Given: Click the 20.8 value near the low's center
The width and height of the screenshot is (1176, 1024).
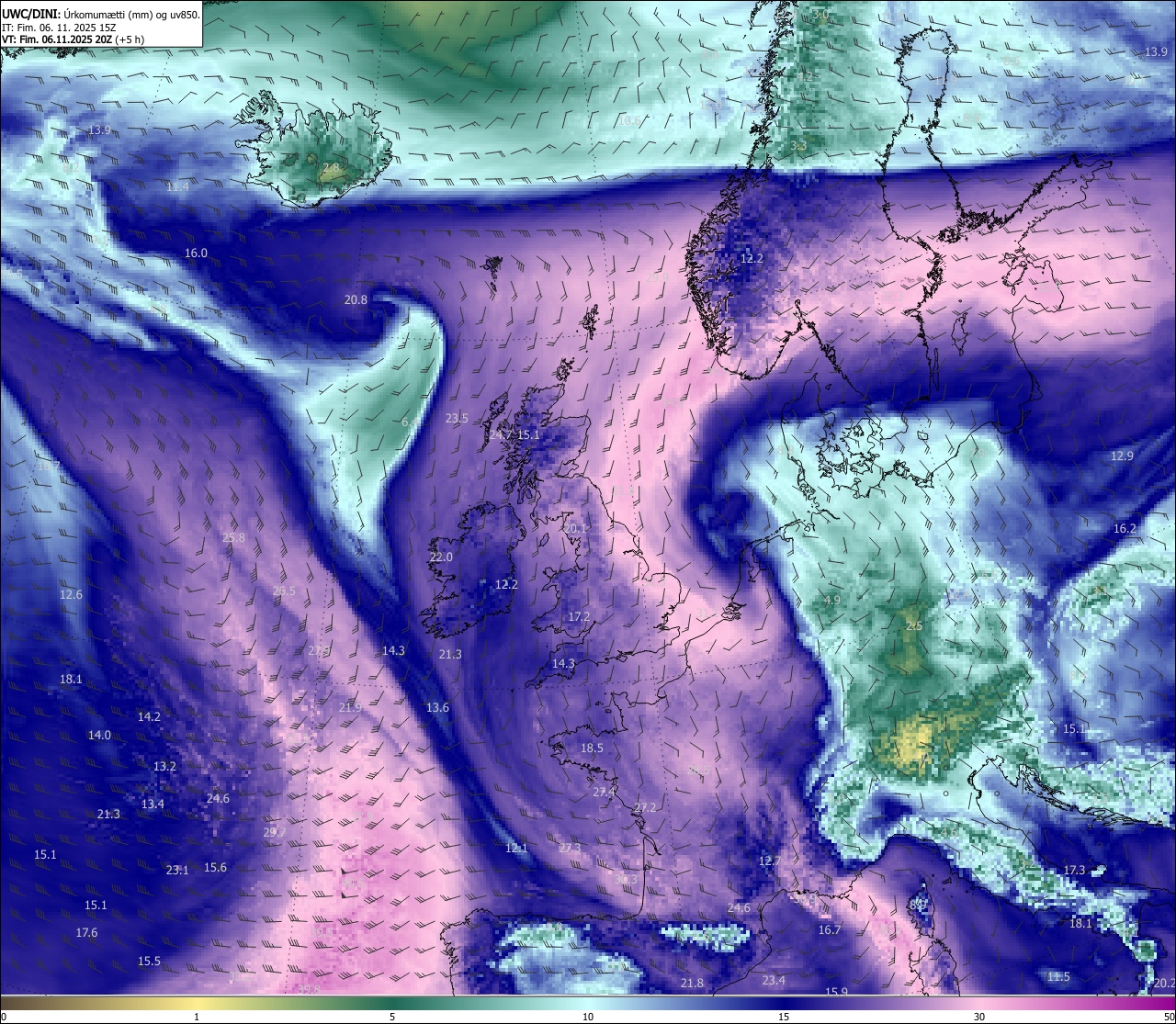Looking at the screenshot, I should pyautogui.click(x=356, y=300).
